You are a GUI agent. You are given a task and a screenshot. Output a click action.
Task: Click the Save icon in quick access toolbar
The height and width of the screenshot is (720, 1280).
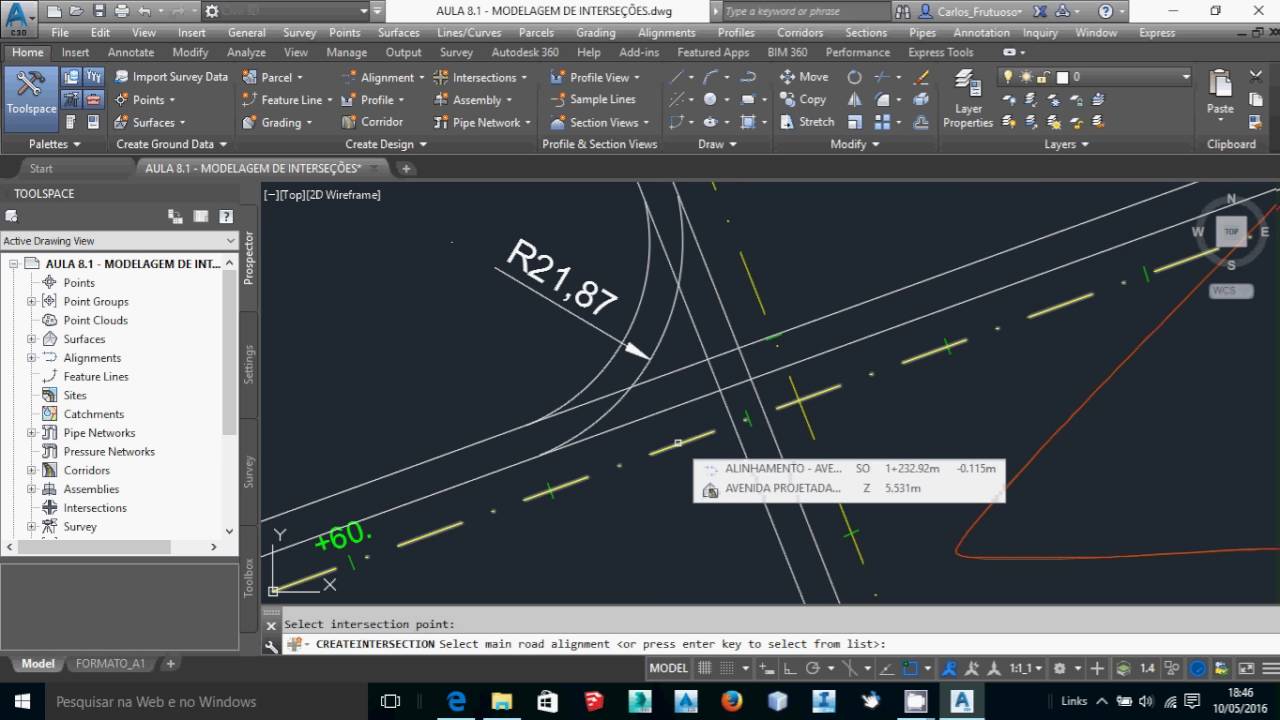pyautogui.click(x=100, y=11)
